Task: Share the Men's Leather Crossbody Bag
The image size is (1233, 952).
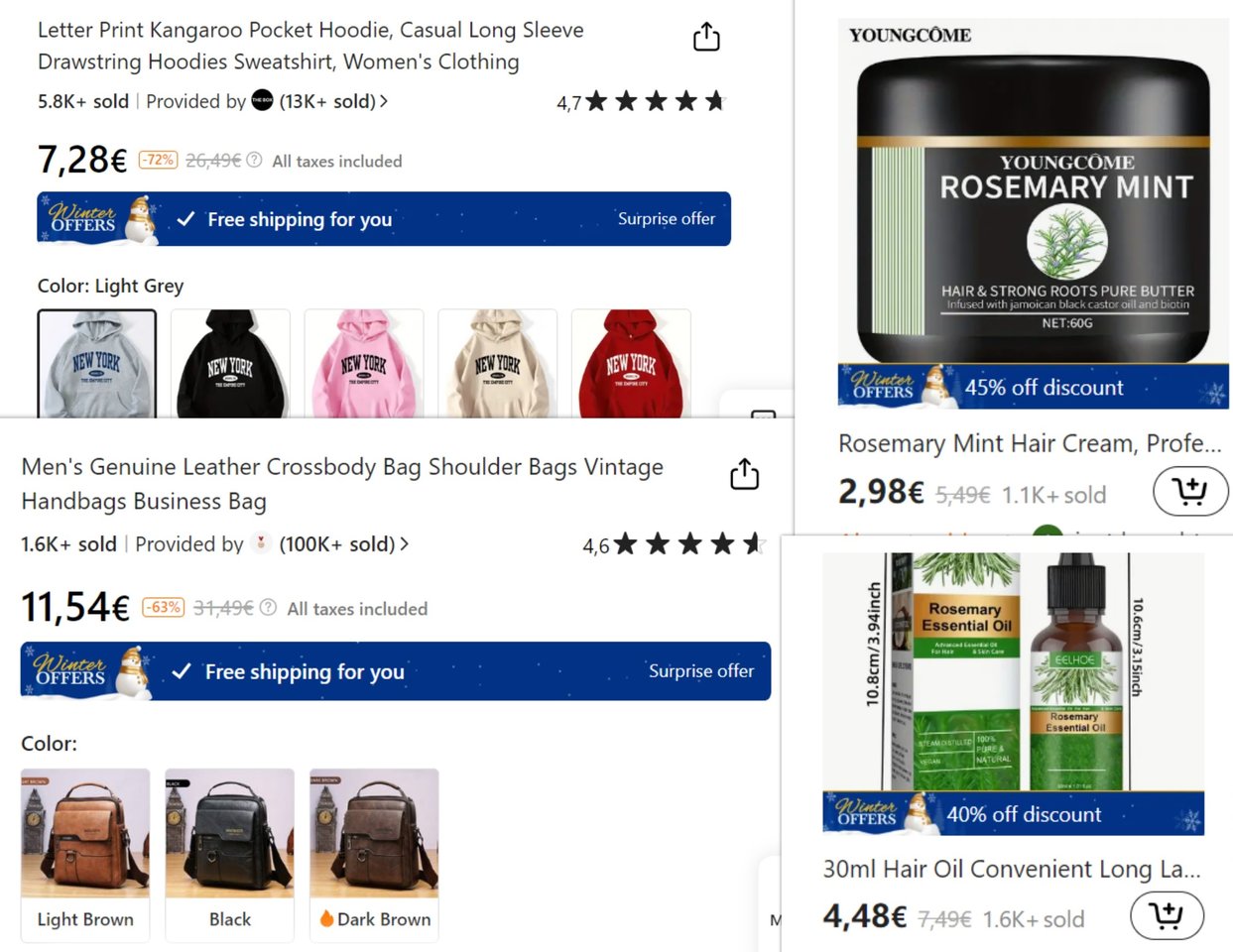Action: (x=744, y=474)
